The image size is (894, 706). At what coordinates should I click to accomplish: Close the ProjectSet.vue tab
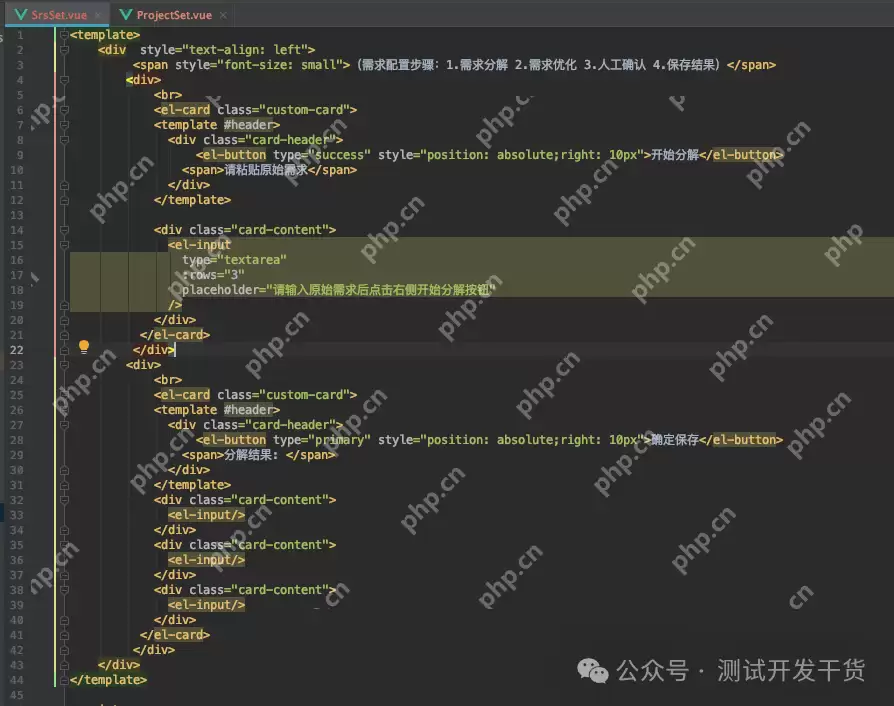224,15
